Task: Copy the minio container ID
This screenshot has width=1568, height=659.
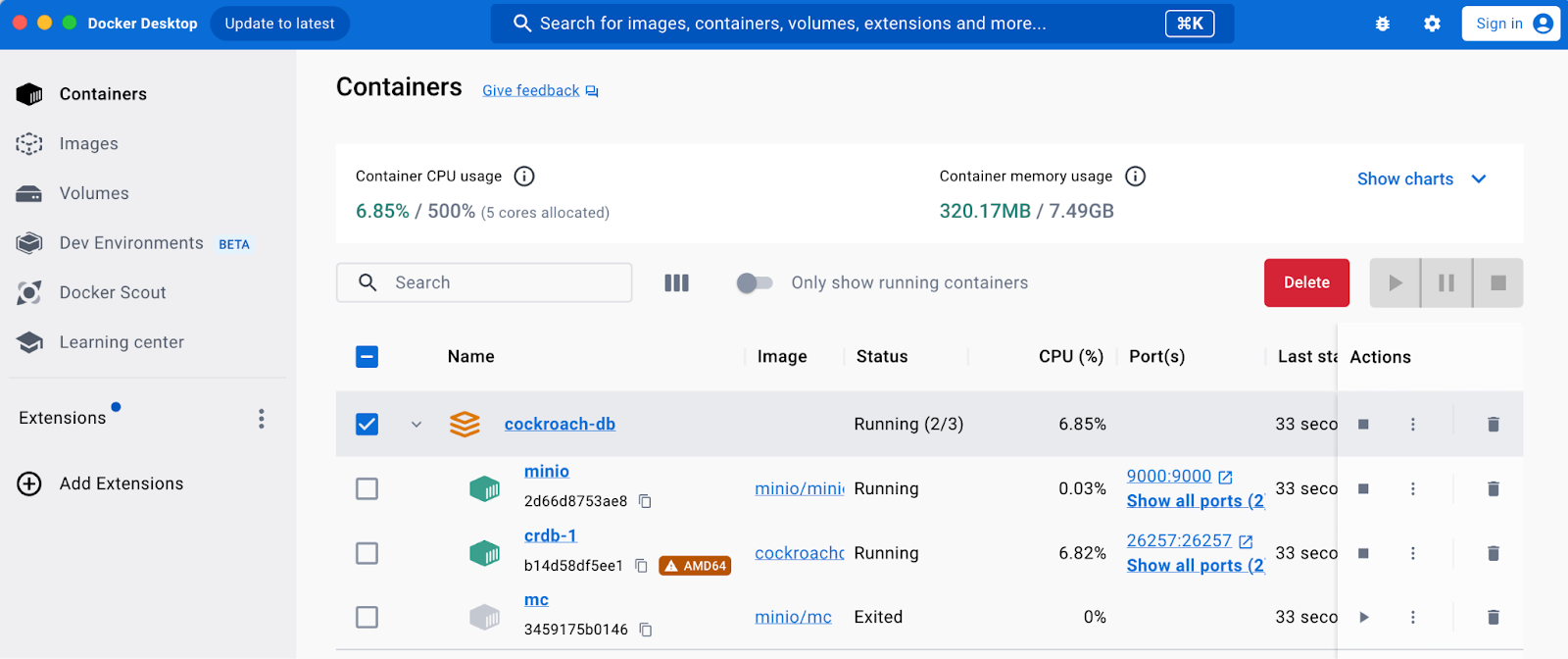Action: coord(645,501)
